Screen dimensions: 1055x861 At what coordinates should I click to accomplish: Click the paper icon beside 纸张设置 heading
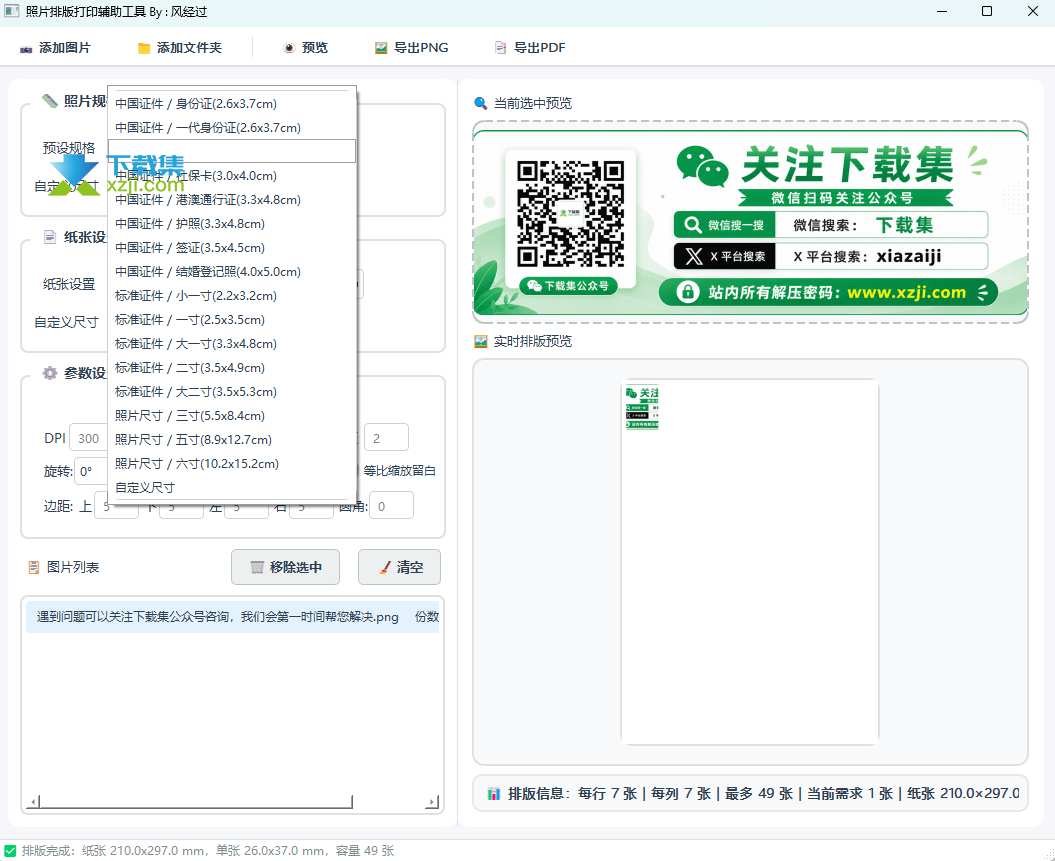pos(50,237)
